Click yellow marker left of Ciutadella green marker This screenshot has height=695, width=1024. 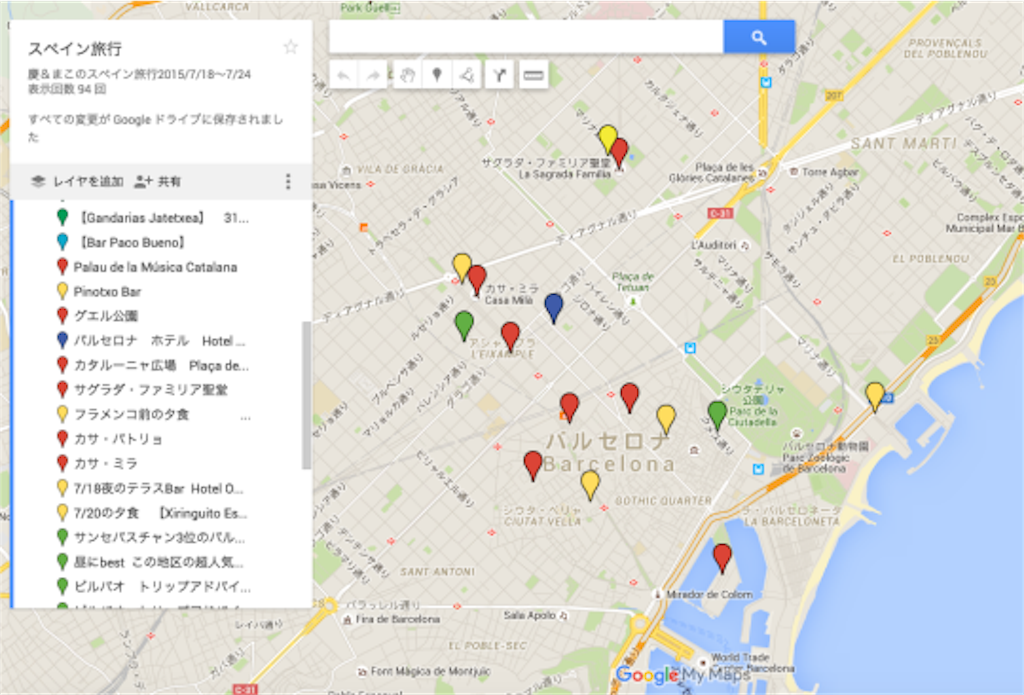coord(666,419)
